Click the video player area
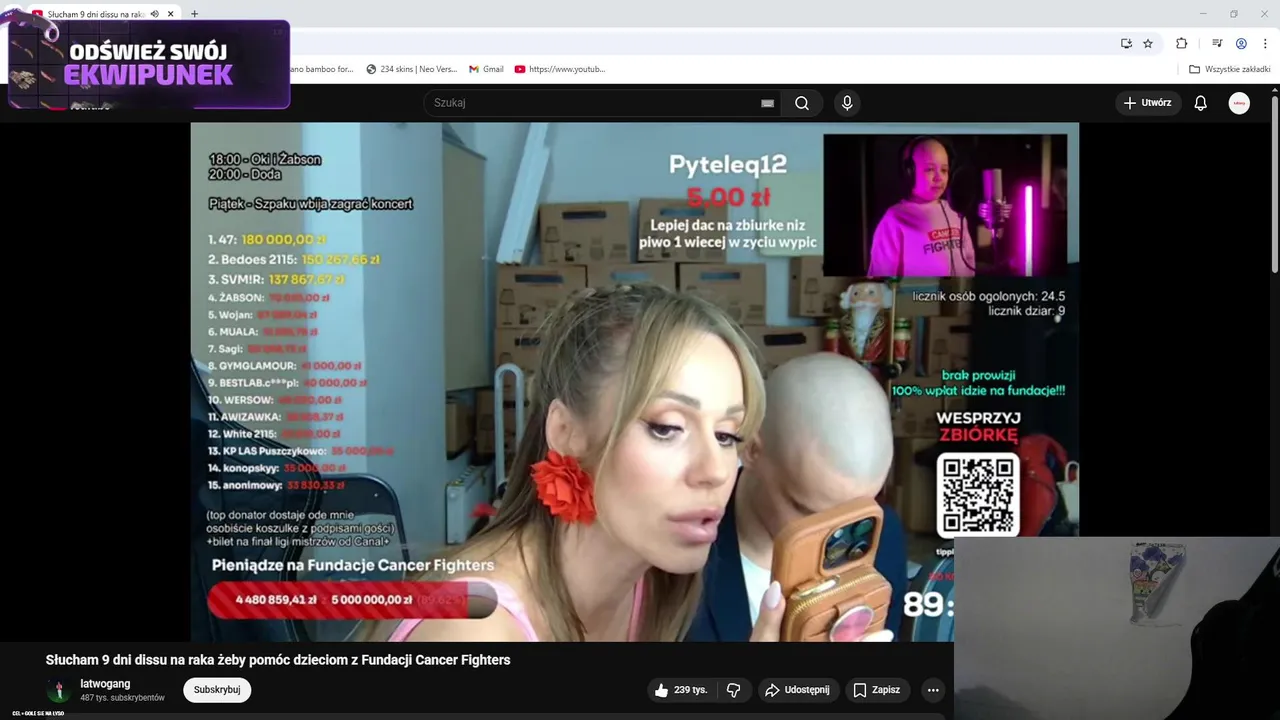This screenshot has width=1280, height=720. pyautogui.click(x=635, y=381)
